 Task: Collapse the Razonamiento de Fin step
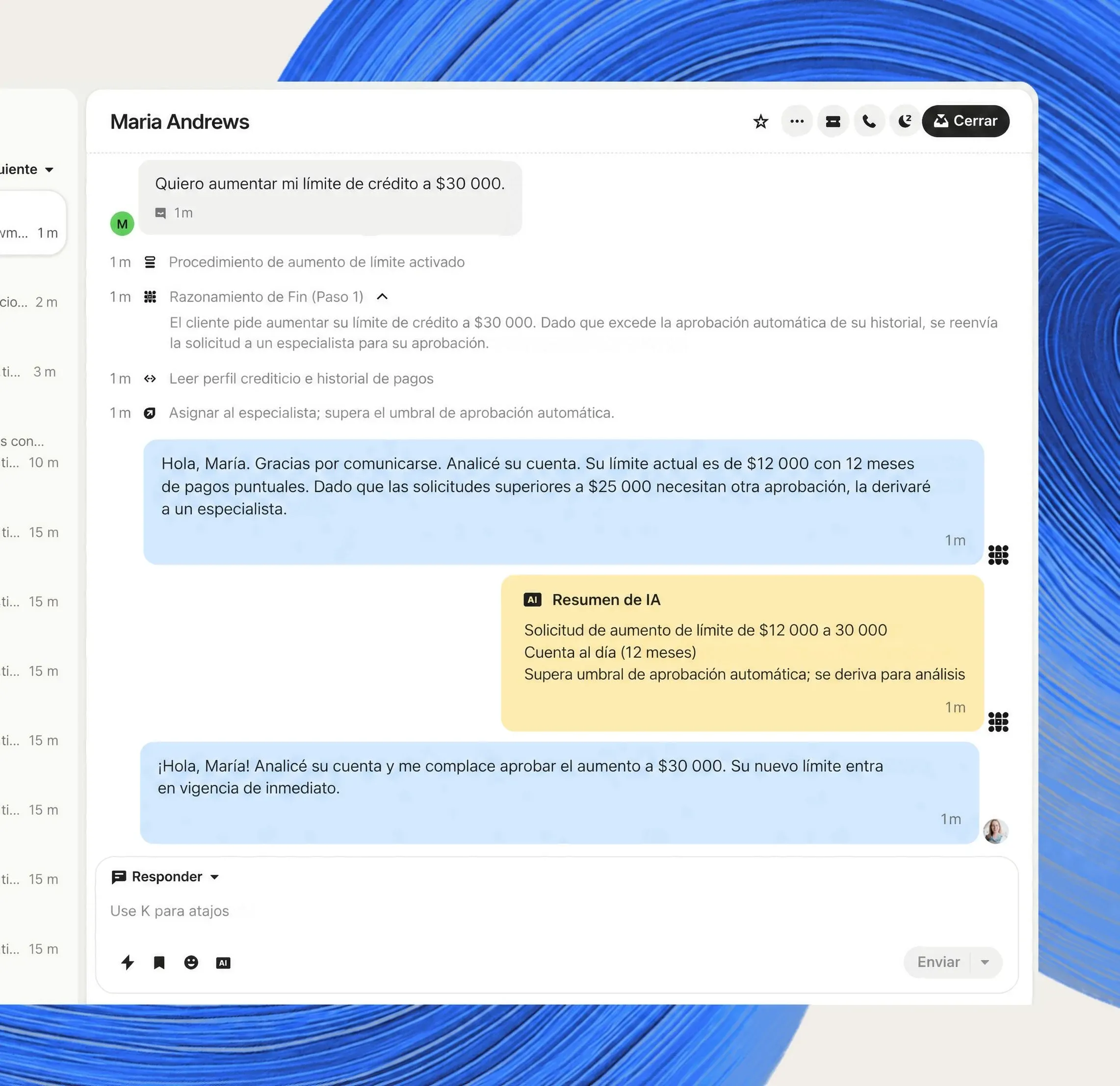382,296
